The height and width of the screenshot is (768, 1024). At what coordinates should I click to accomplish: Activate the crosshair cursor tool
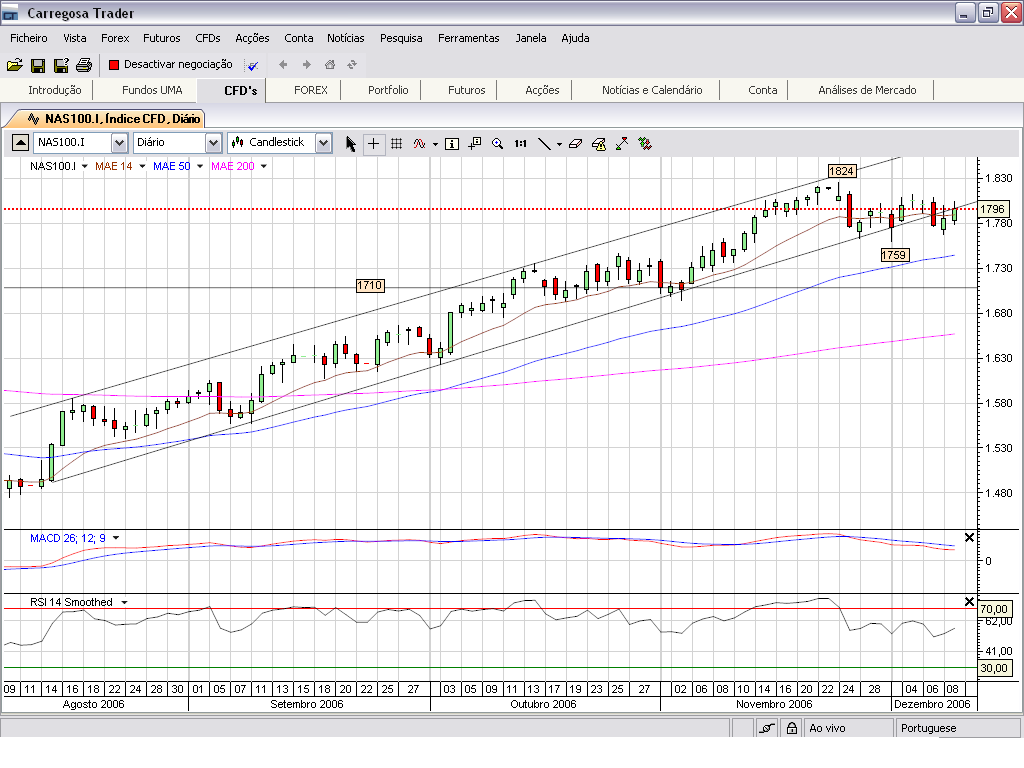coord(374,144)
